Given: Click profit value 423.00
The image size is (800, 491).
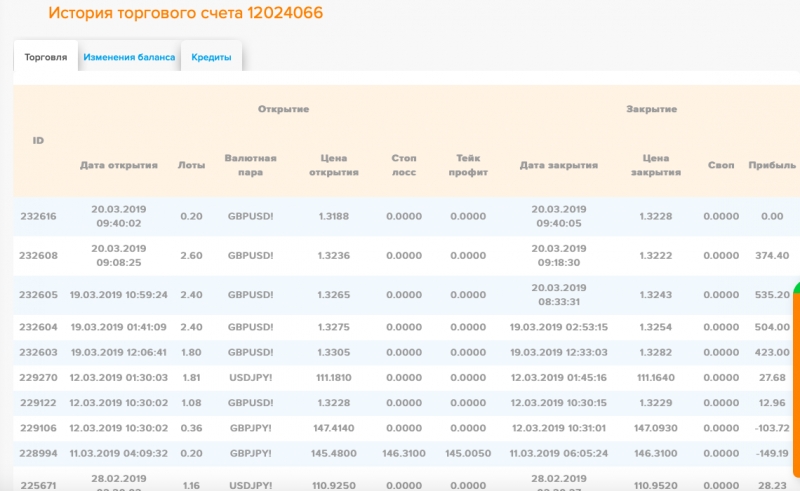Looking at the screenshot, I should coord(772,352).
